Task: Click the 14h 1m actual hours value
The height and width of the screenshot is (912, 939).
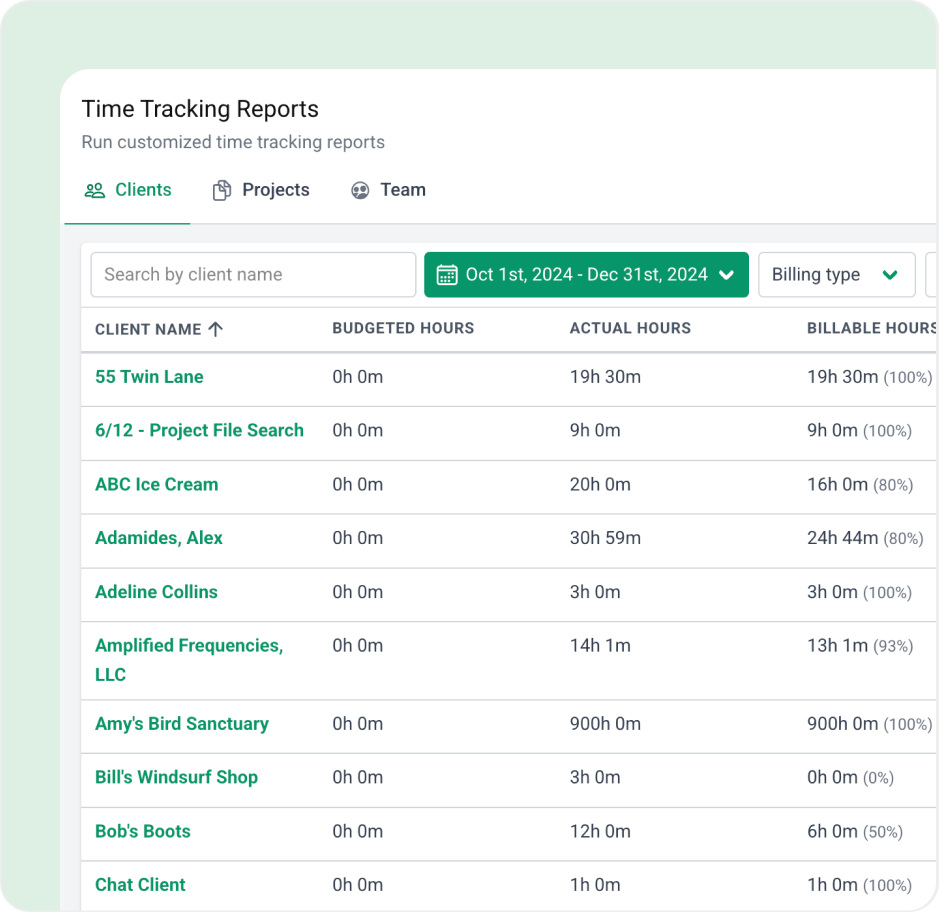Action: (600, 646)
